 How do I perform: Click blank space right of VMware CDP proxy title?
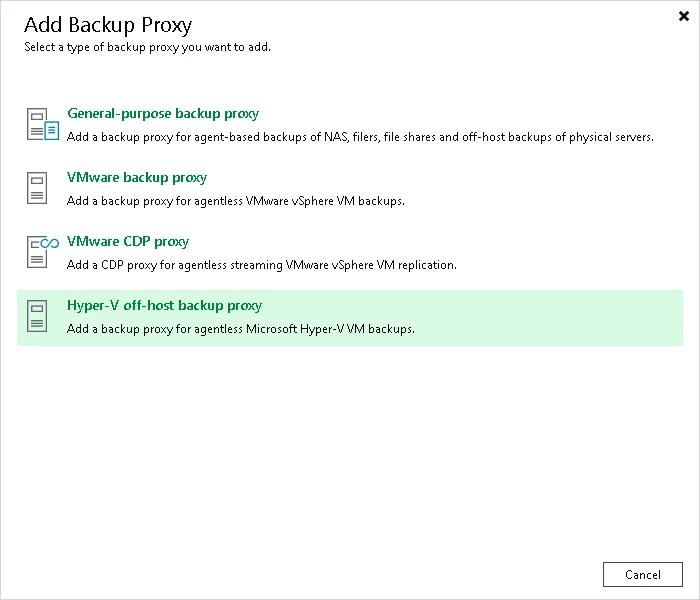450,242
